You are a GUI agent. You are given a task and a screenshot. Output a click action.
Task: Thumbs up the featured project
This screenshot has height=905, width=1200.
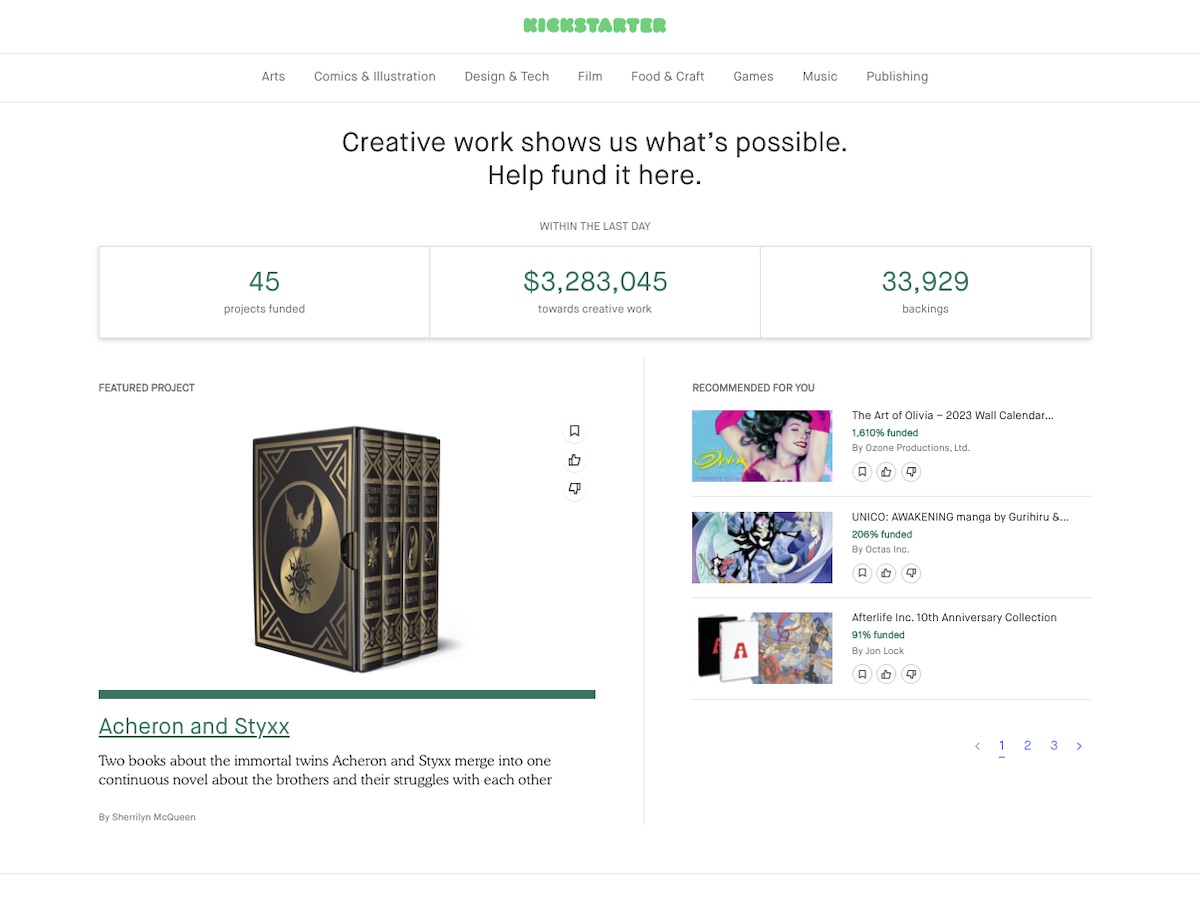tap(574, 460)
